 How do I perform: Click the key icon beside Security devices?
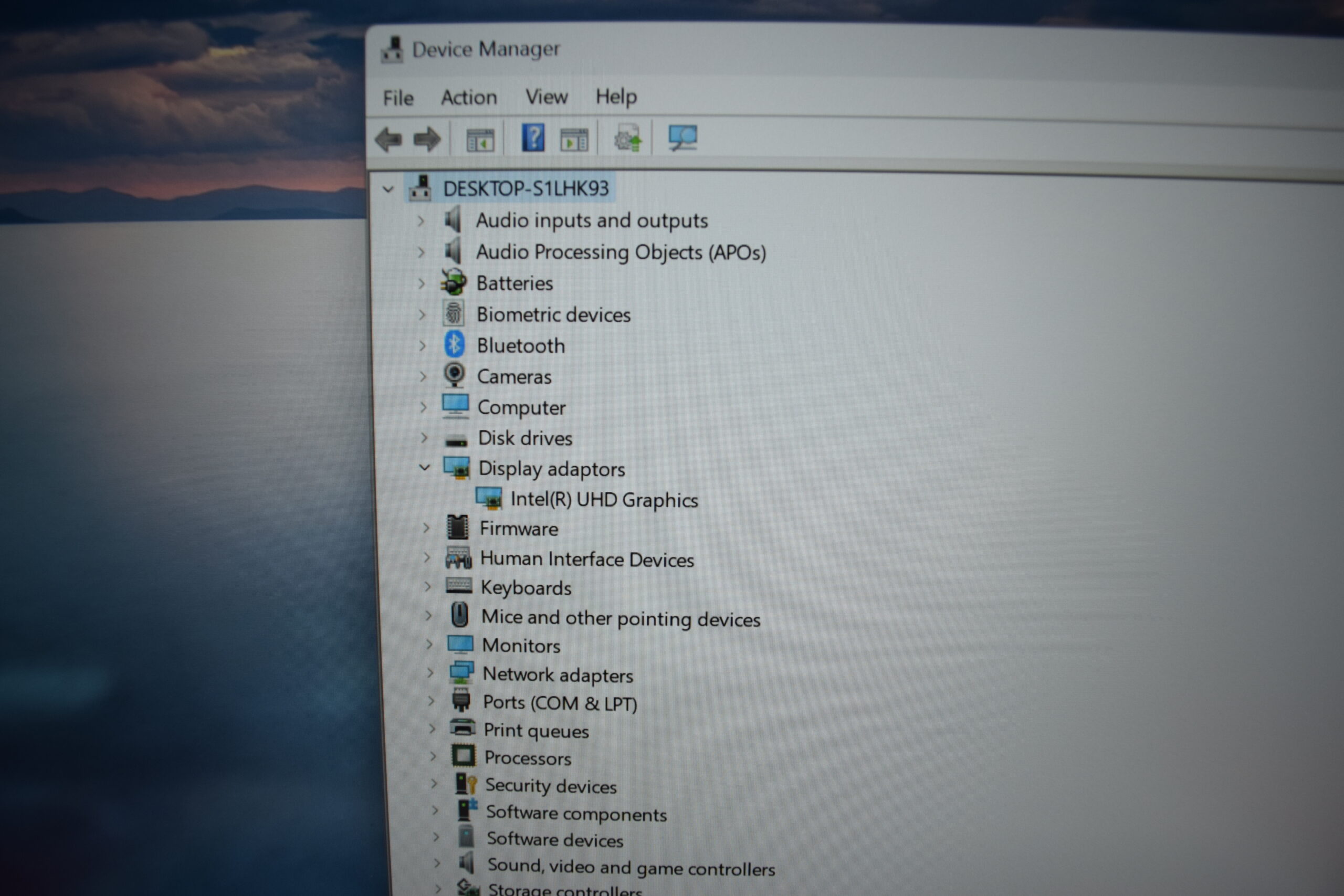click(466, 784)
